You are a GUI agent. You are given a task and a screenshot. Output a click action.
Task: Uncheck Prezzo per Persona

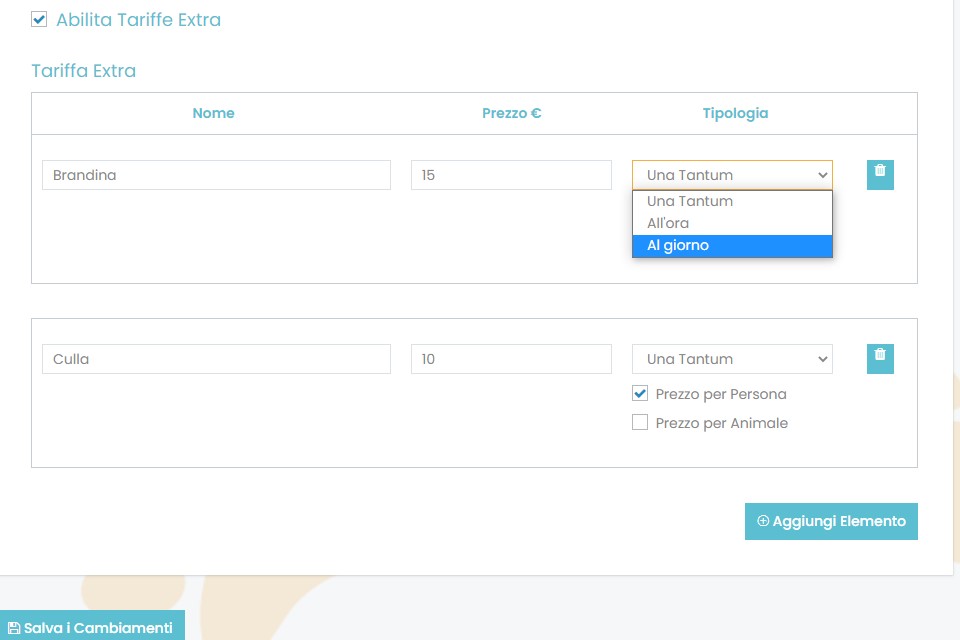click(640, 394)
